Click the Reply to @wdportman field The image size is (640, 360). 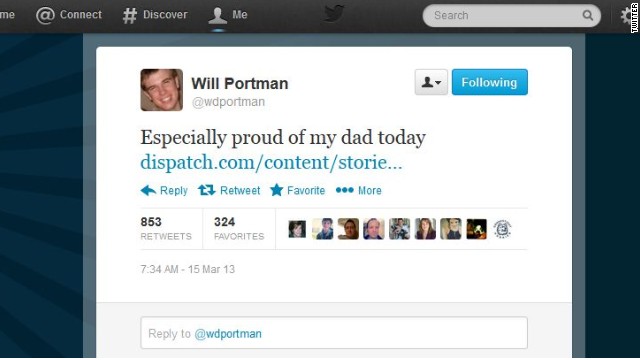(334, 333)
